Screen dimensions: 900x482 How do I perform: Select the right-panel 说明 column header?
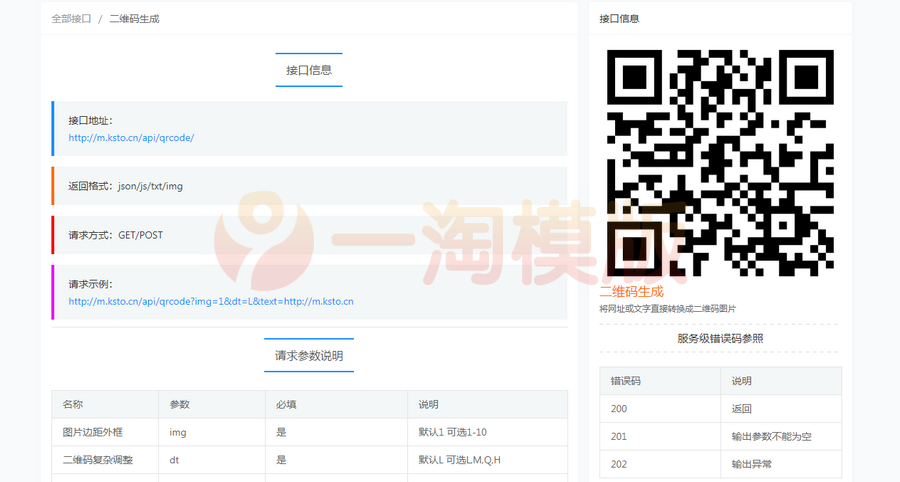781,381
